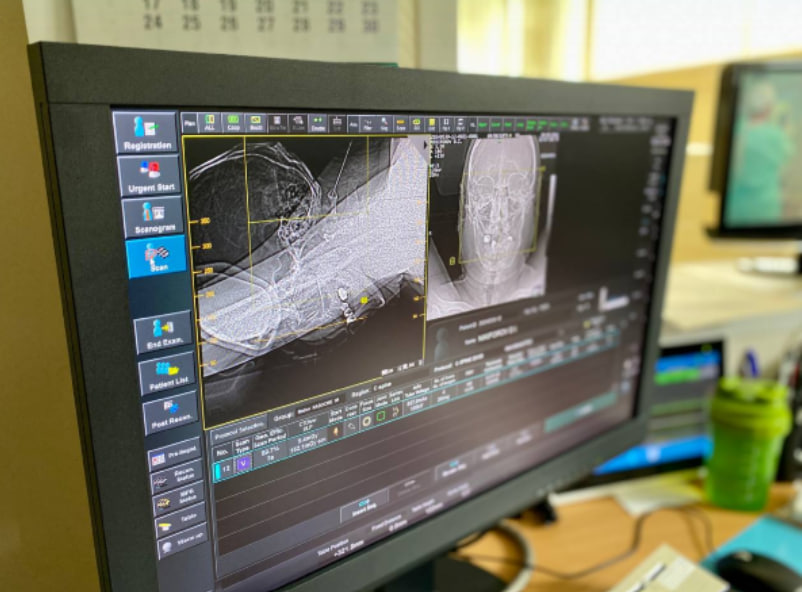Image resolution: width=802 pixels, height=592 pixels.
Task: Click the Coup toolbar icon
Action: coord(233,123)
